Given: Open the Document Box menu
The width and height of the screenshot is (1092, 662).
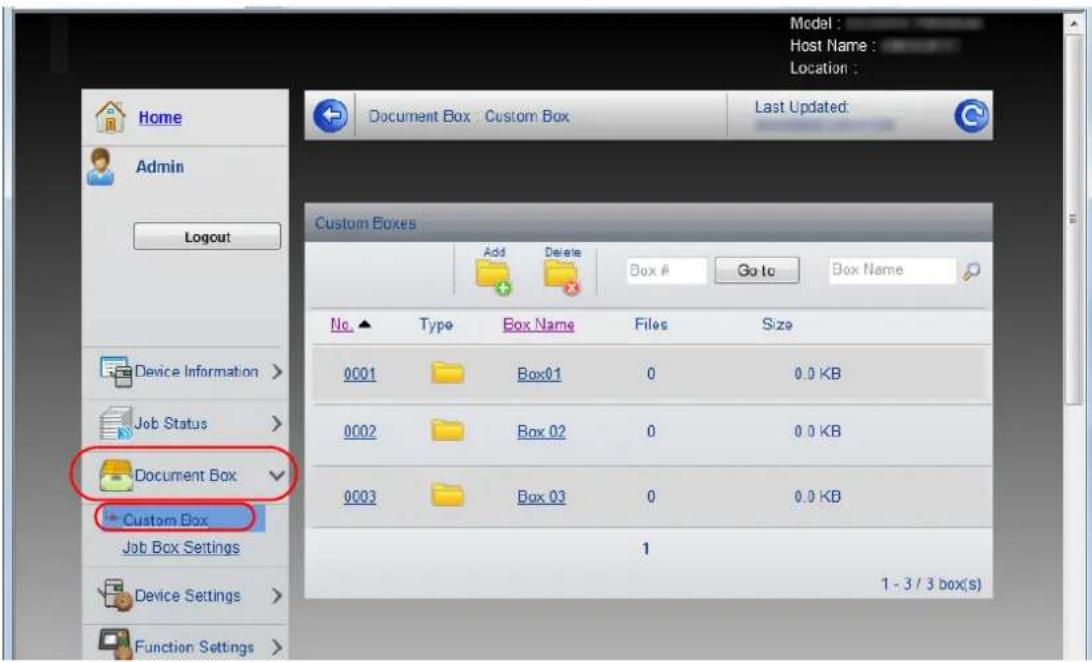Looking at the screenshot, I should (185, 475).
